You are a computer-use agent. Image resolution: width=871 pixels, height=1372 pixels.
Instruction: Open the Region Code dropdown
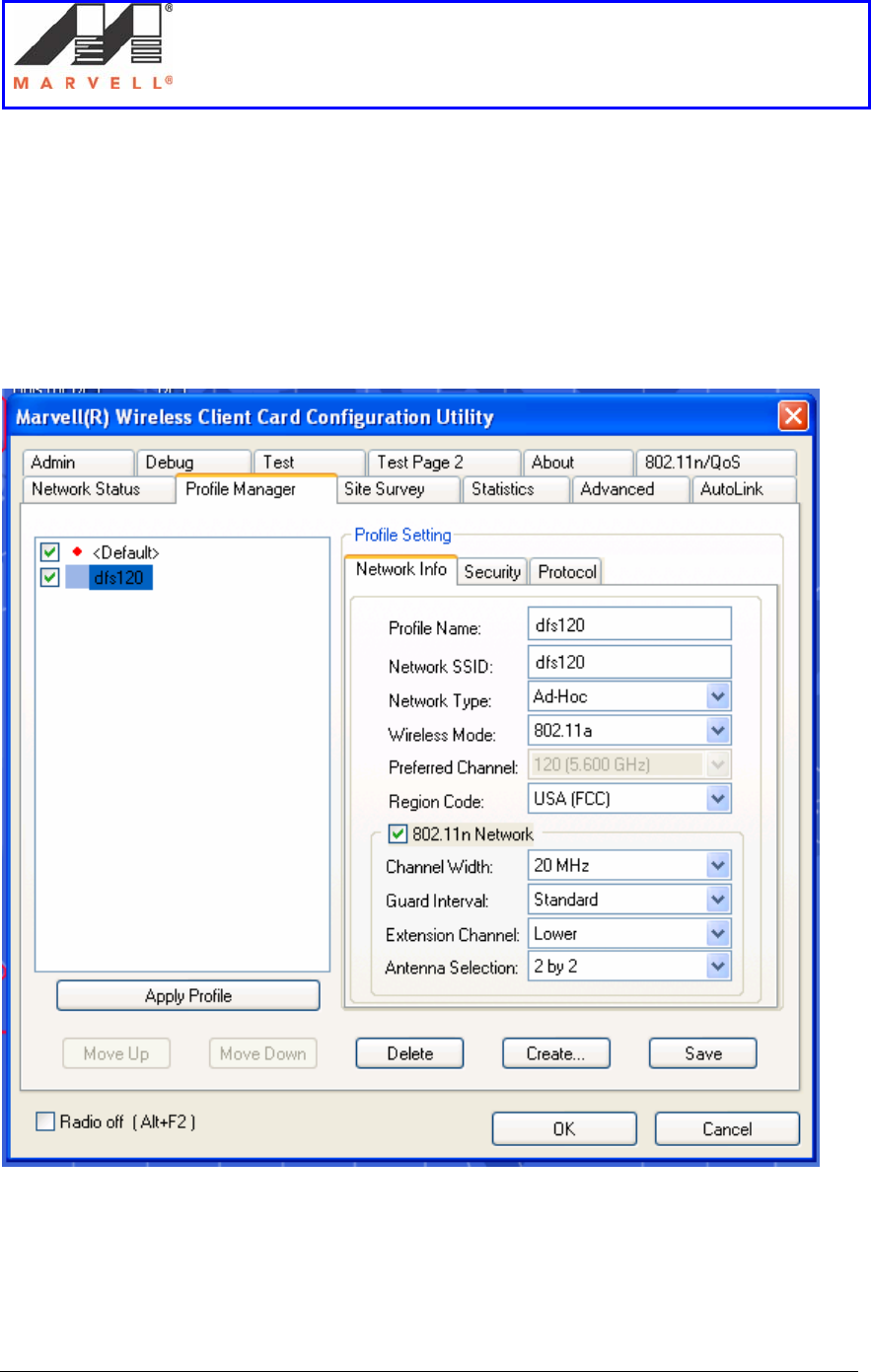coord(629,798)
